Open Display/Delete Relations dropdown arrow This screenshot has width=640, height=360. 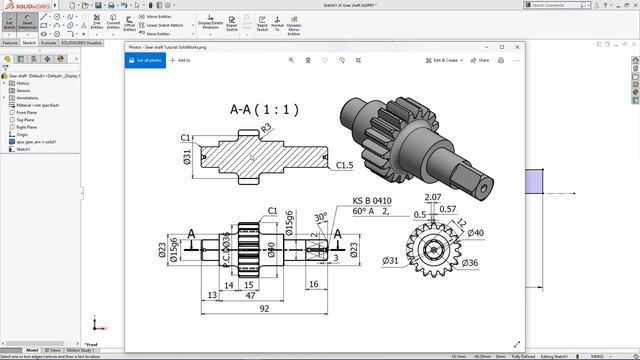point(211,35)
